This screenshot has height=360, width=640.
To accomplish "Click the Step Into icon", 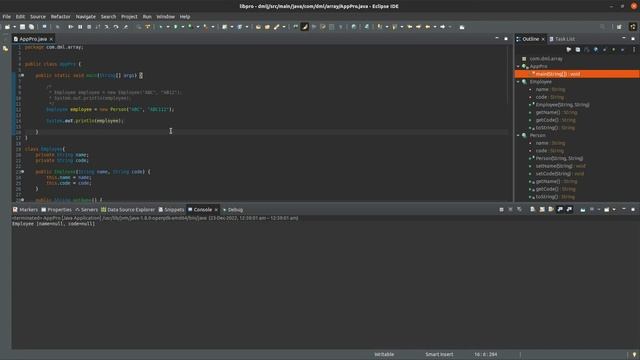I will click(107, 27).
